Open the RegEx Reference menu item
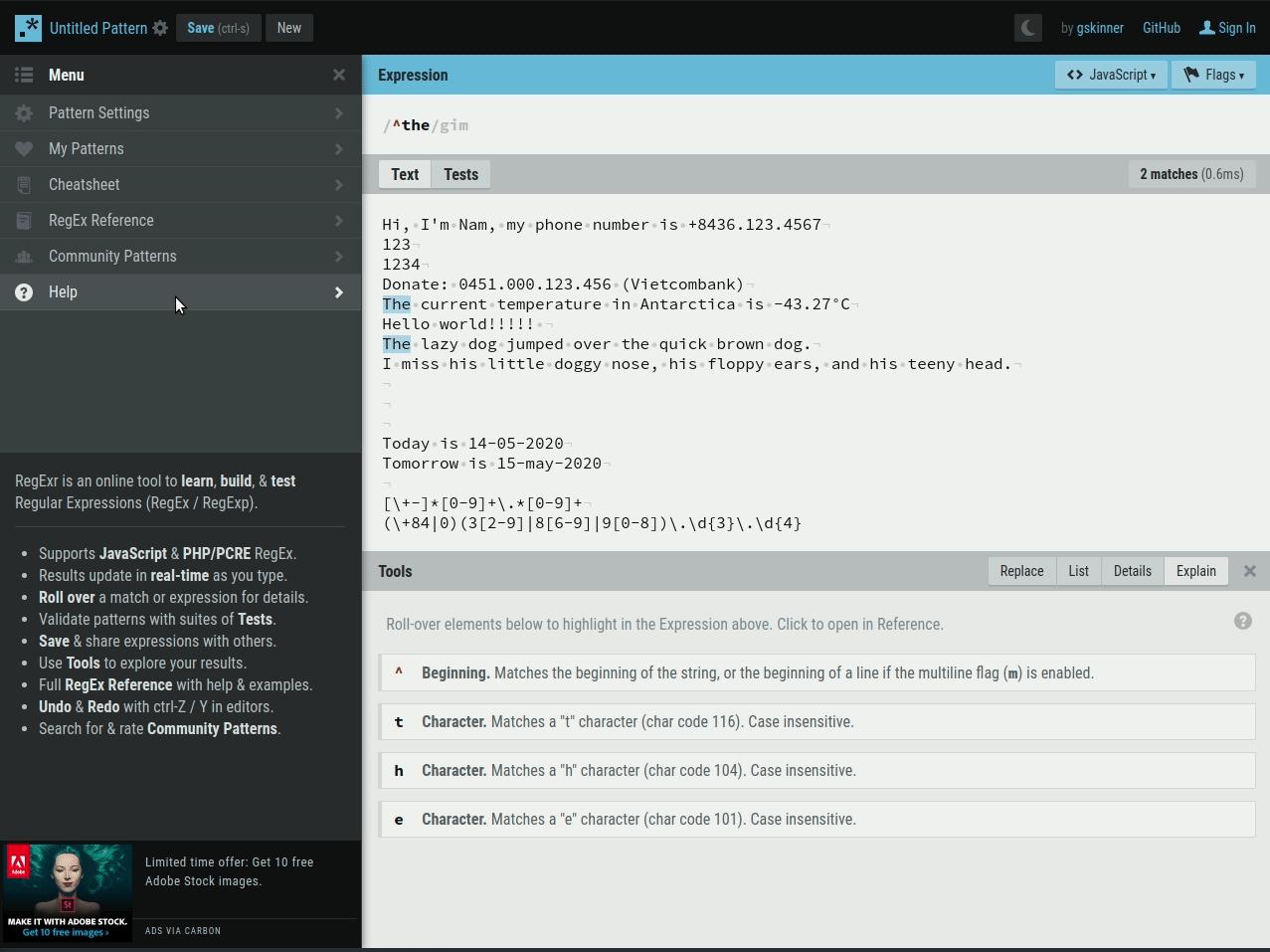The width and height of the screenshot is (1270, 952). point(180,221)
